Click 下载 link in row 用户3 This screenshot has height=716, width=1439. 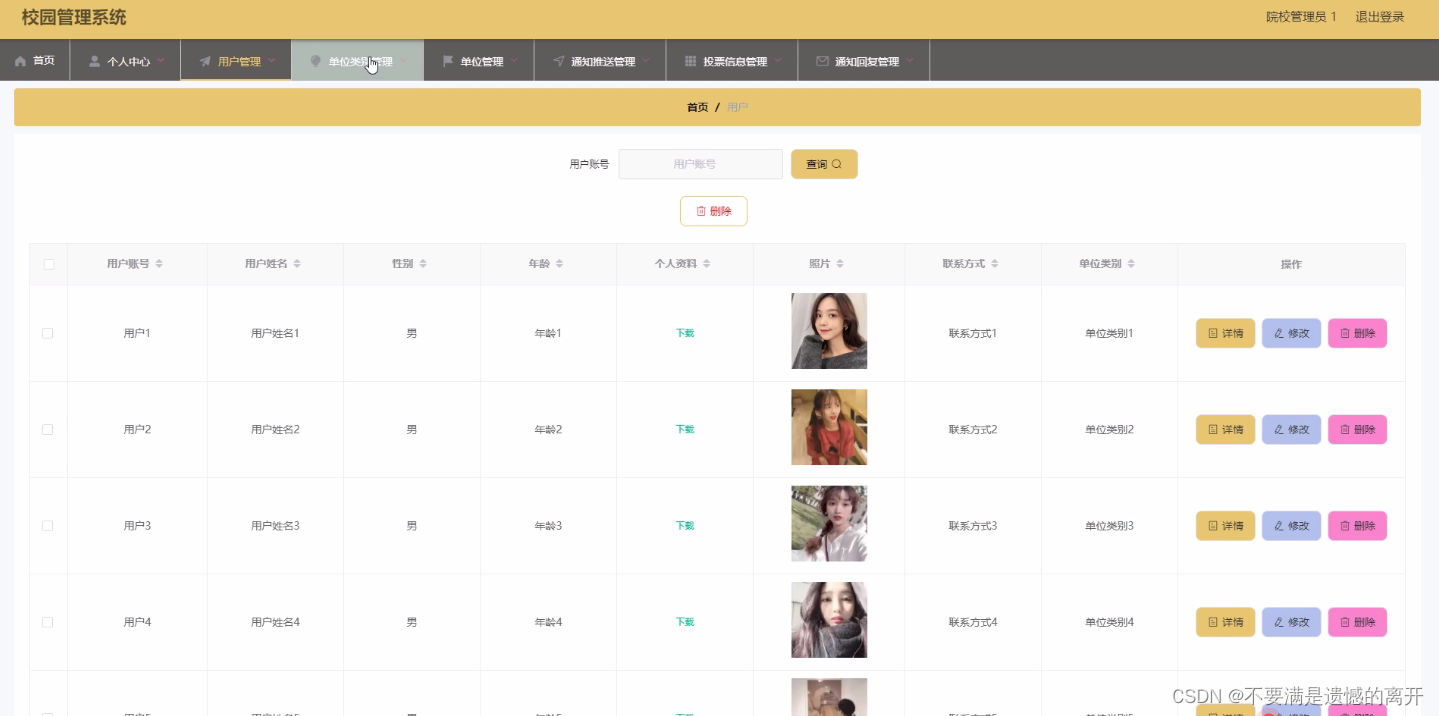pos(685,526)
